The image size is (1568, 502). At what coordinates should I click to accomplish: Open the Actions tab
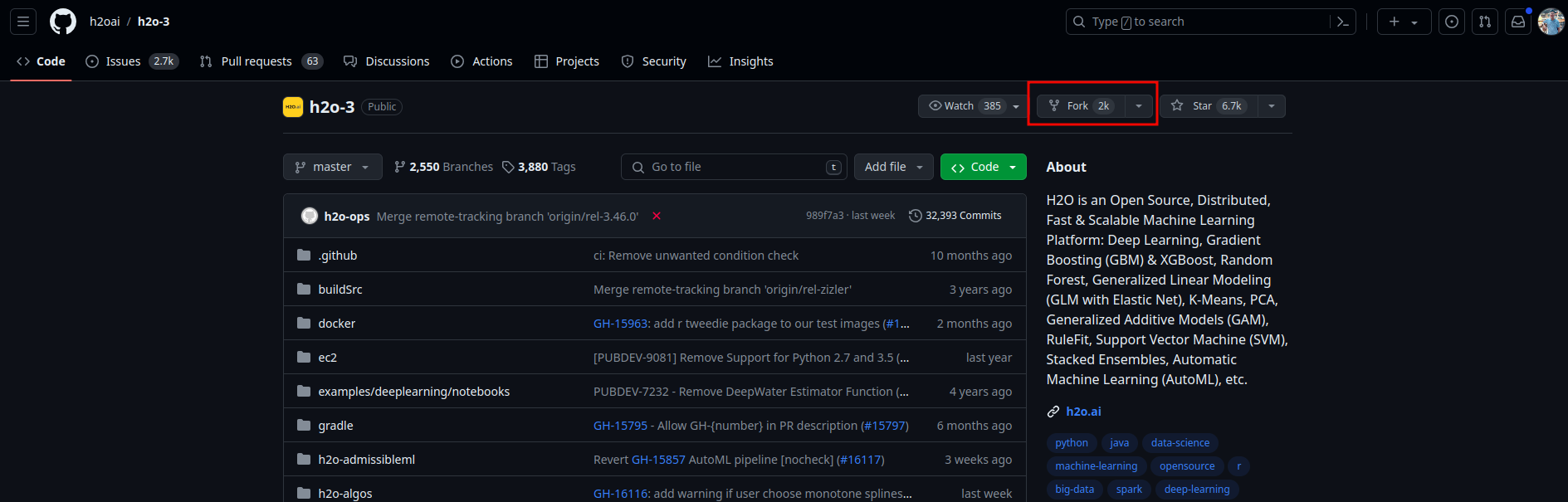coord(481,61)
